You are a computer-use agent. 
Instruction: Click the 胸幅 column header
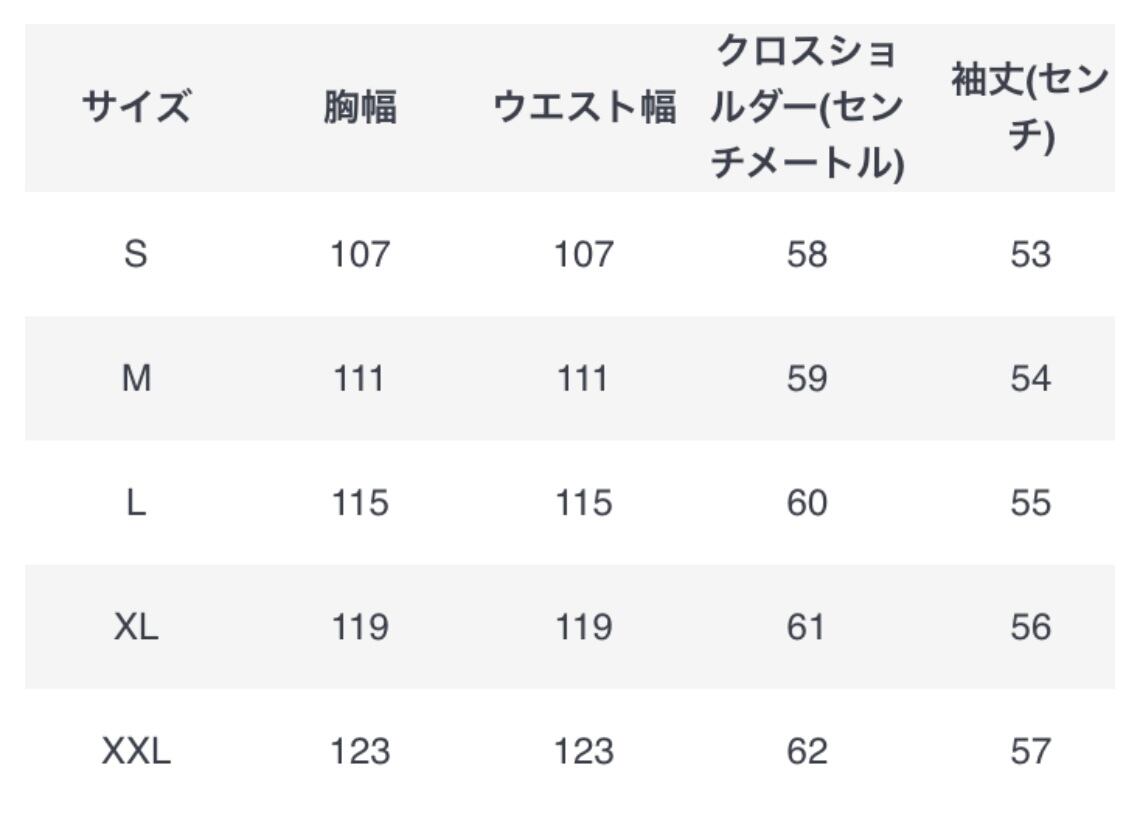click(360, 106)
